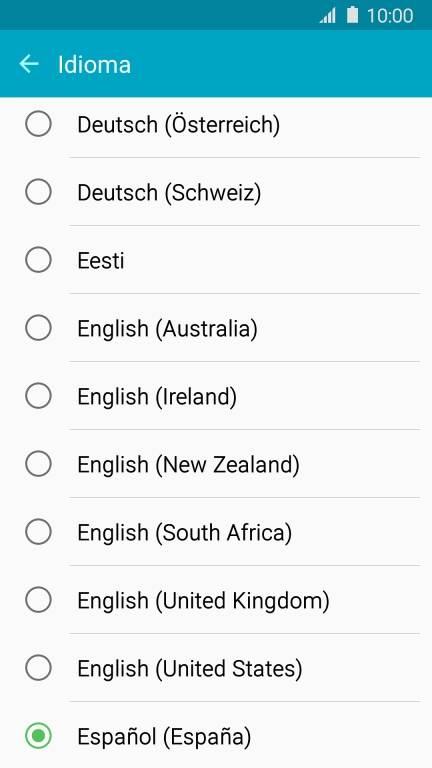Select the English (United States) radio button
This screenshot has width=432, height=768.
(38, 668)
